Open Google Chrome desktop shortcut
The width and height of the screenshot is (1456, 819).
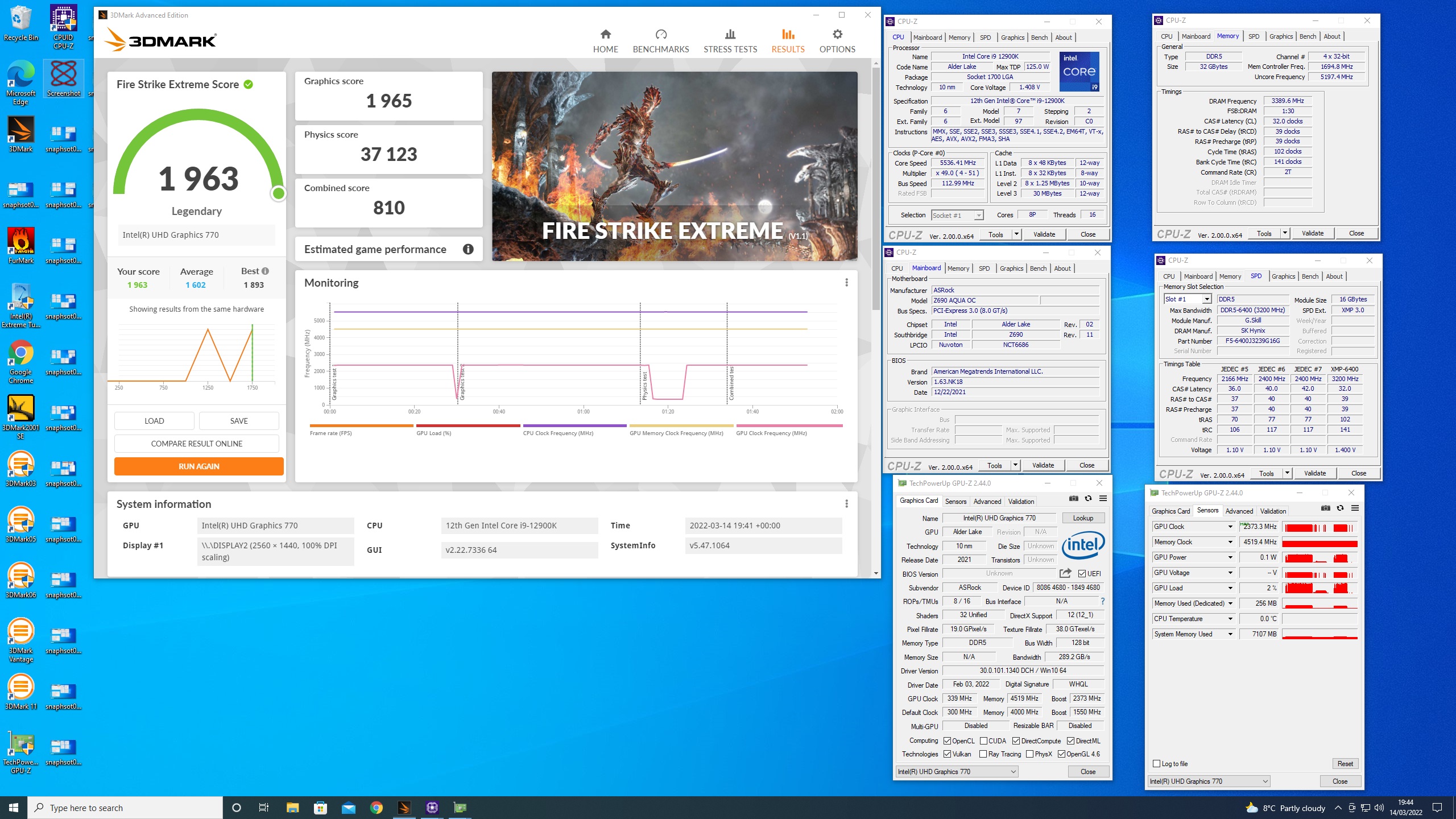pyautogui.click(x=20, y=361)
